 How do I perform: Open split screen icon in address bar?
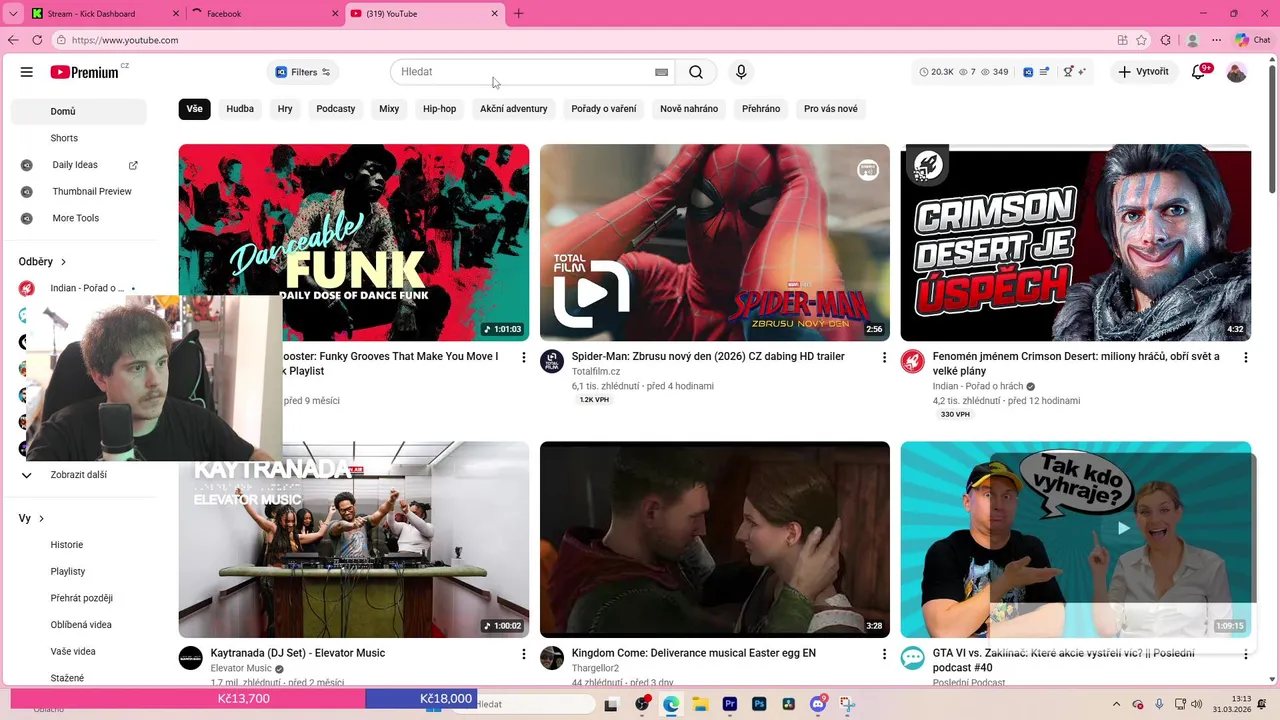pos(1123,40)
